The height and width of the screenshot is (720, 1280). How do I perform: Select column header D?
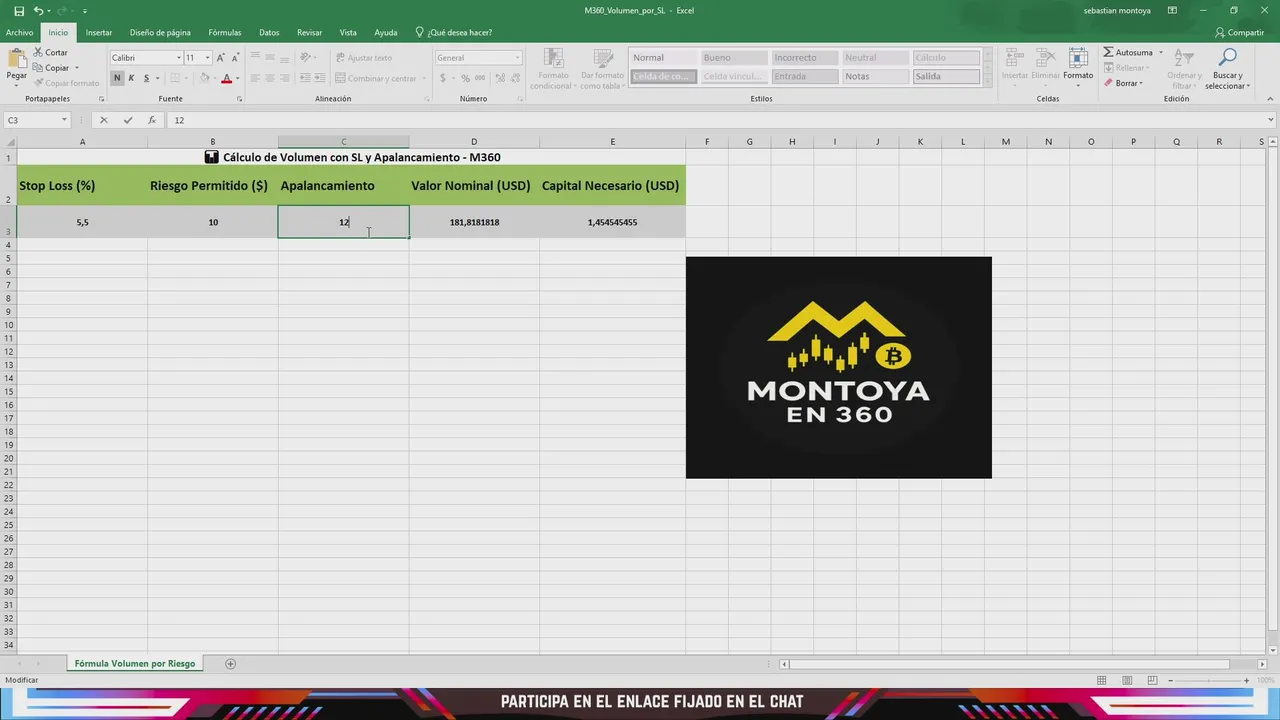[474, 142]
